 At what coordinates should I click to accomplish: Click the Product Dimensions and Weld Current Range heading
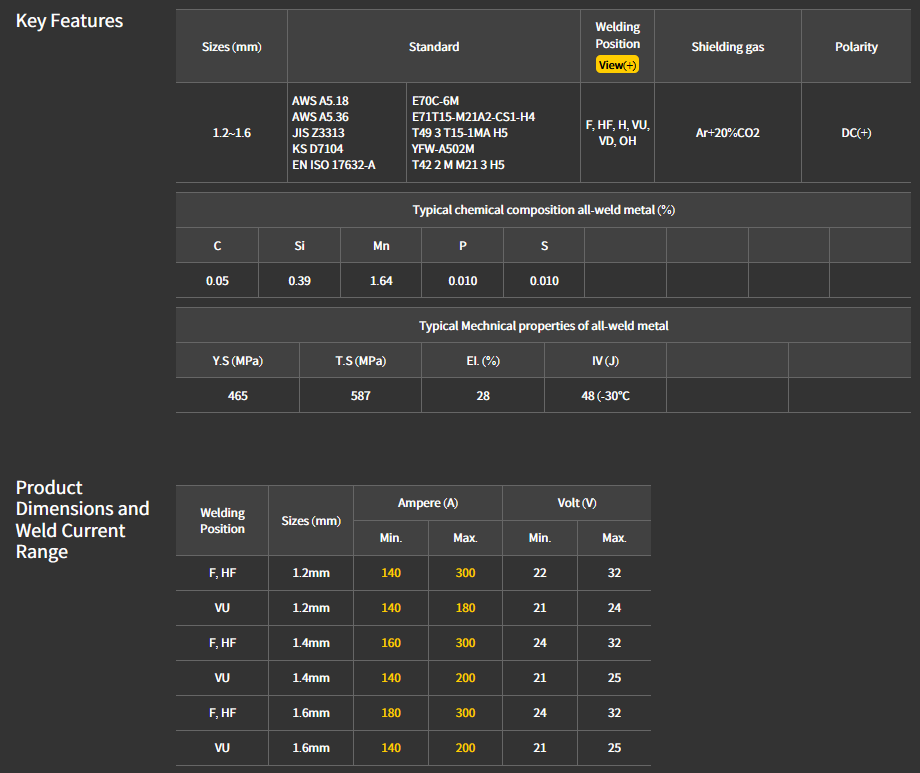(82, 519)
